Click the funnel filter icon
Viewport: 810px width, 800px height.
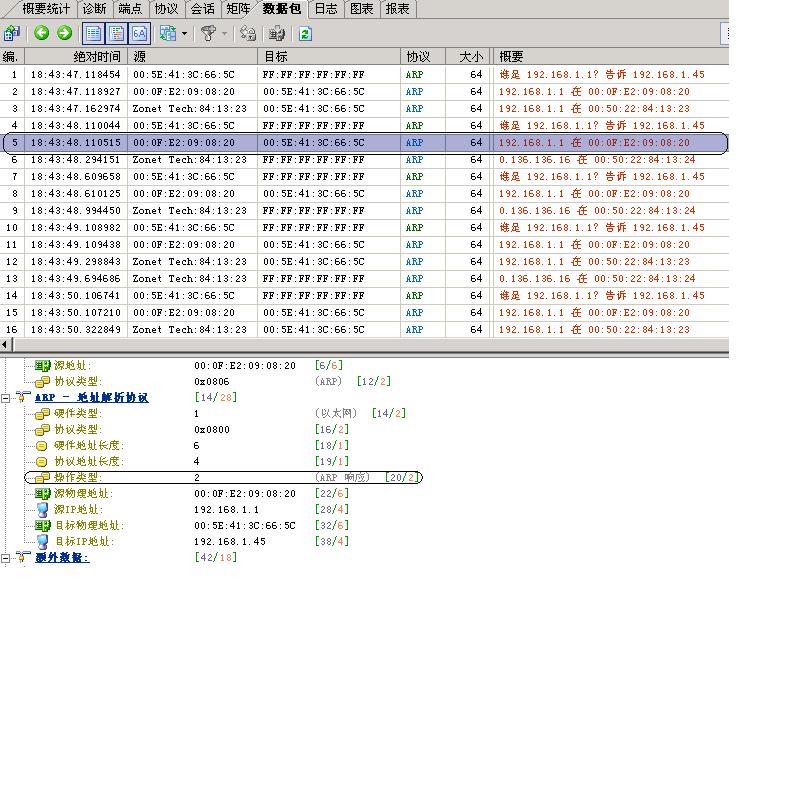(x=208, y=34)
